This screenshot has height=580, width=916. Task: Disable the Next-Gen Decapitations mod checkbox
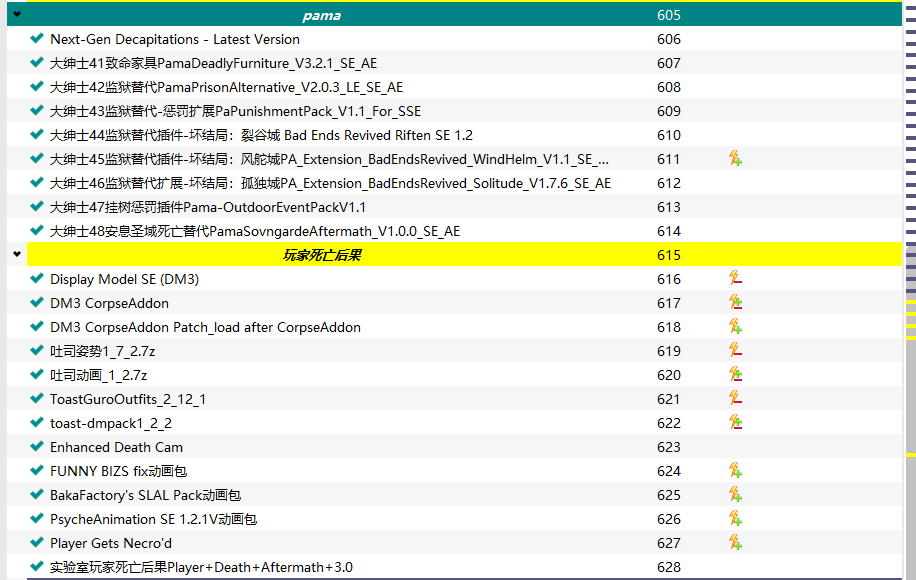pos(37,39)
